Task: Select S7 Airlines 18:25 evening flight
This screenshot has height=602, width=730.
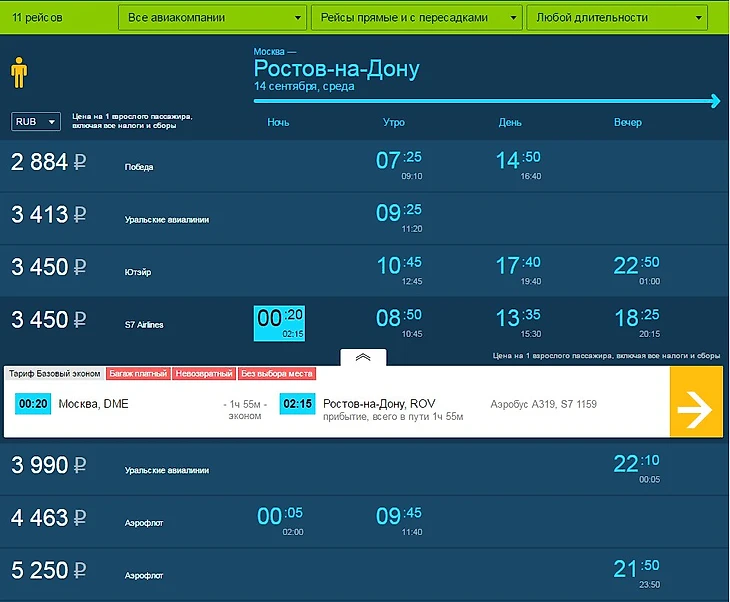Action: [x=637, y=322]
